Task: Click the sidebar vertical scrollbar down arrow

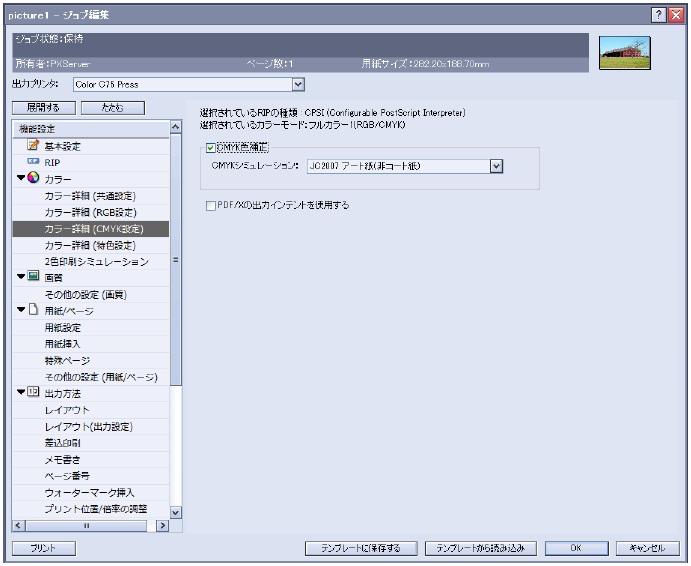Action: point(176,512)
